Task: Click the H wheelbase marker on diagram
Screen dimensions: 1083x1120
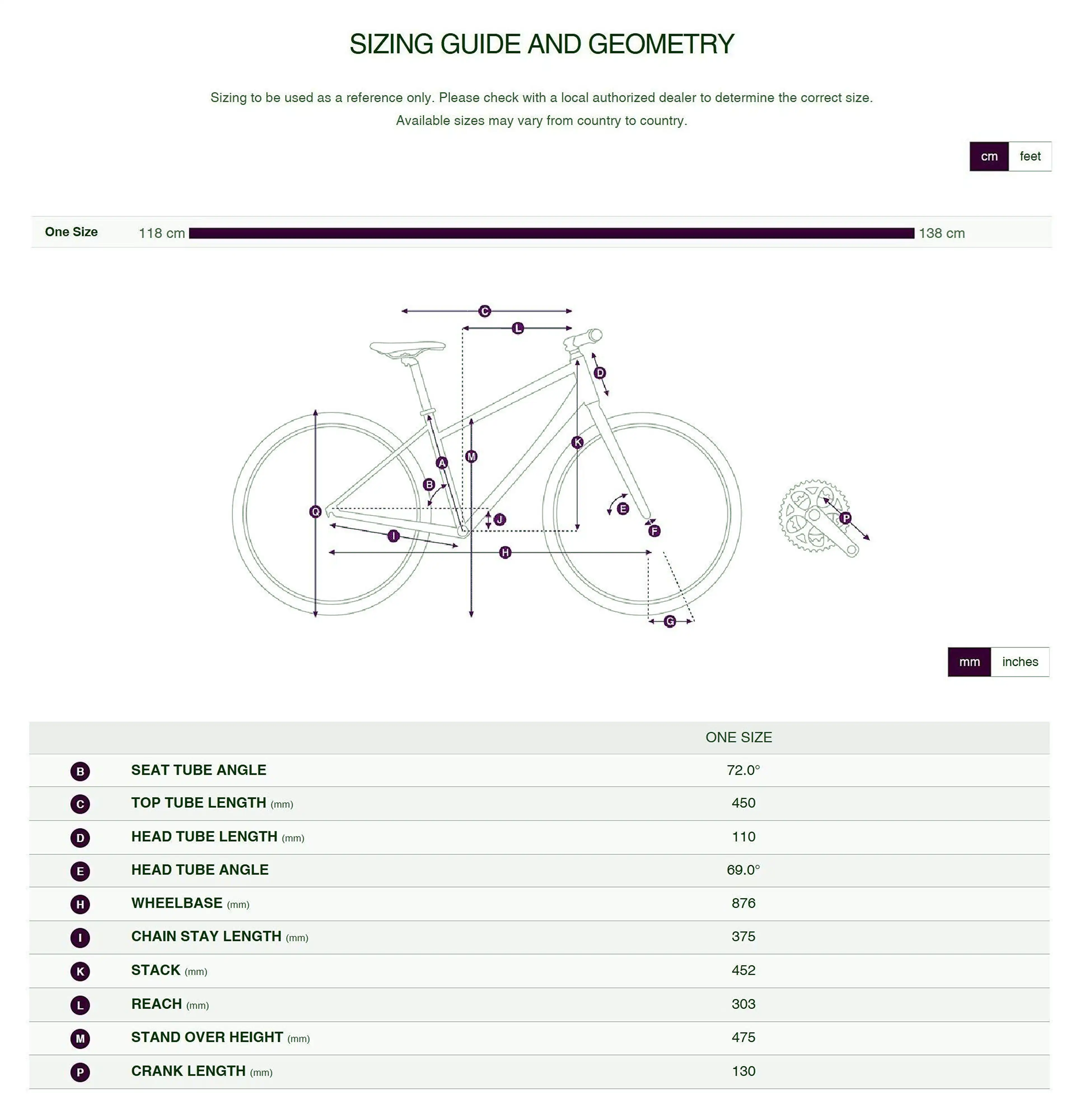Action: 505,552
